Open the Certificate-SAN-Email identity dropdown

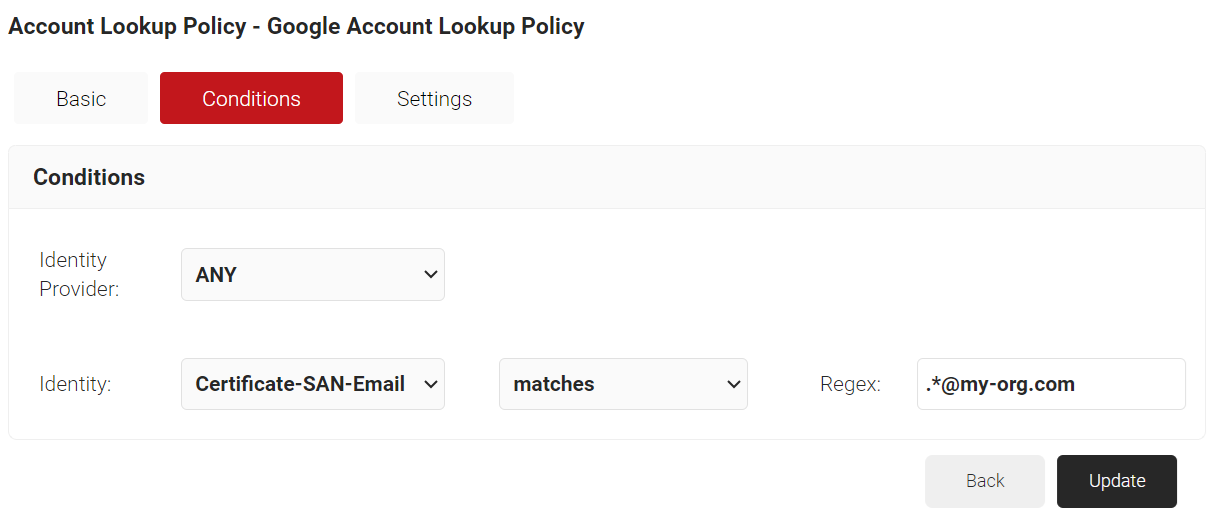[x=312, y=384]
